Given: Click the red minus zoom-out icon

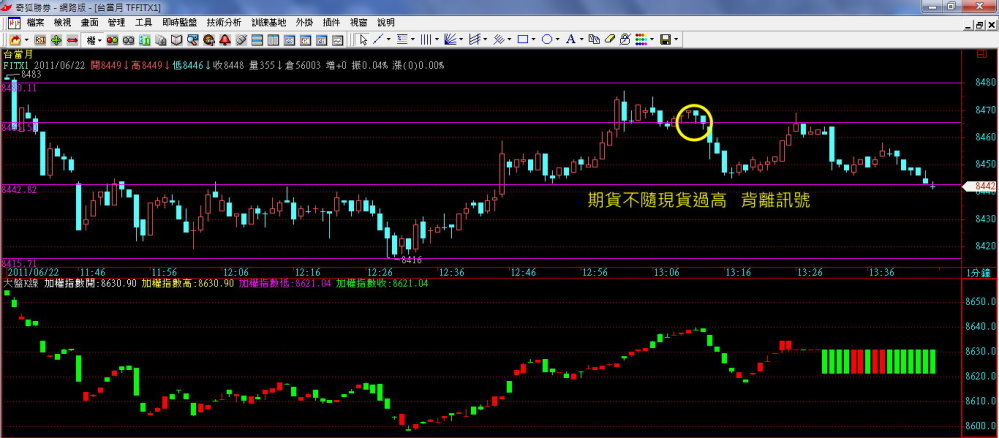Looking at the screenshot, I should tap(70, 39).
